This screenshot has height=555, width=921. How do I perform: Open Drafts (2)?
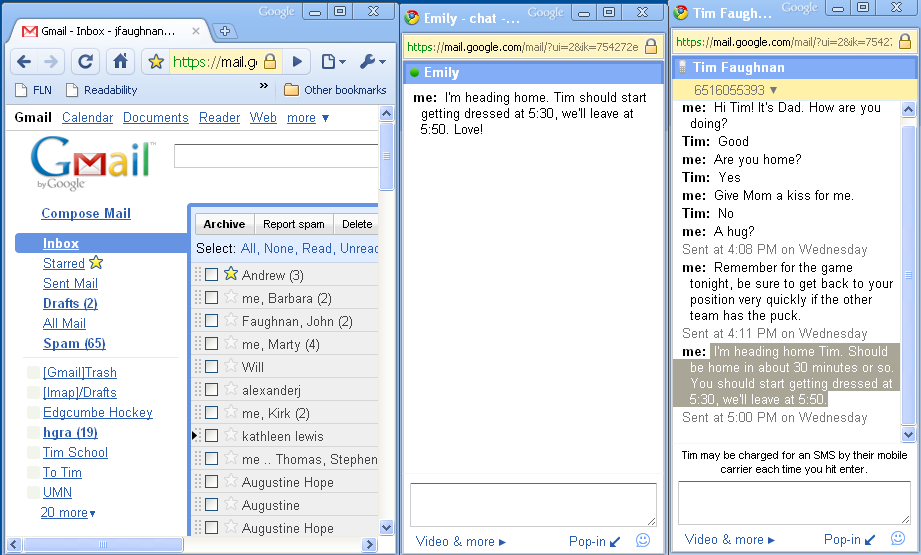(70, 303)
